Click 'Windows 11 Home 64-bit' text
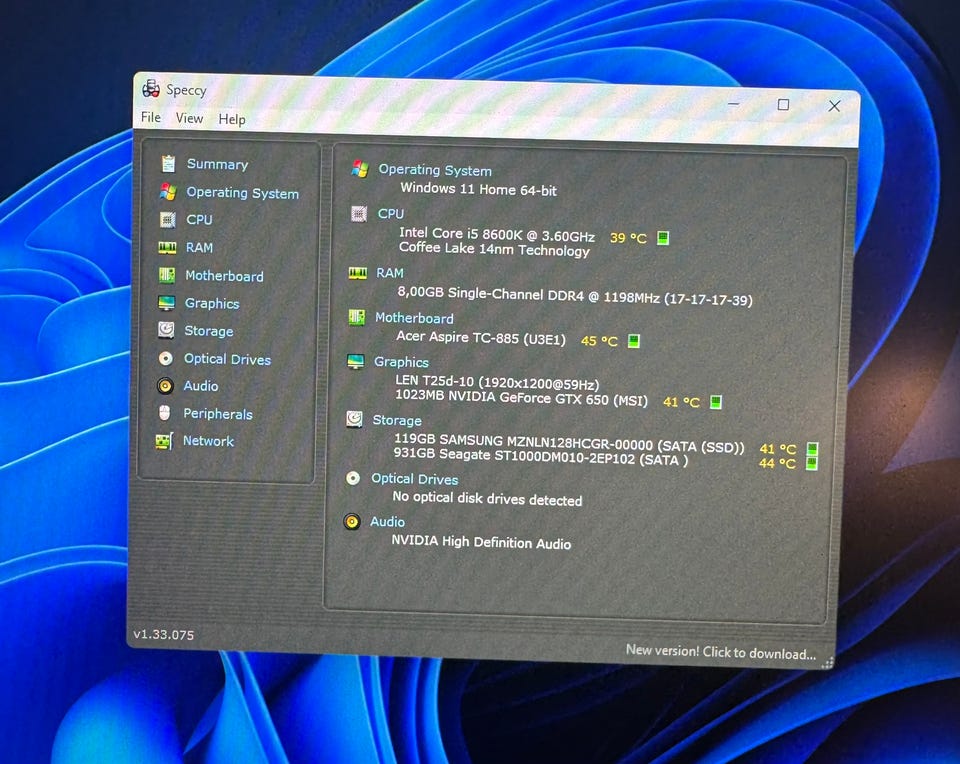The height and width of the screenshot is (764, 960). [x=478, y=189]
